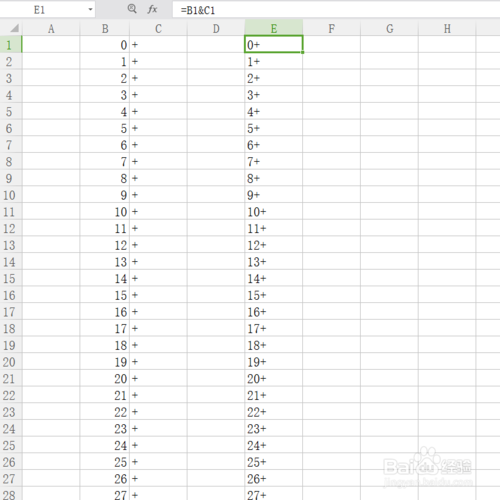Select column E header
The width and height of the screenshot is (500, 500).
[x=274, y=29]
